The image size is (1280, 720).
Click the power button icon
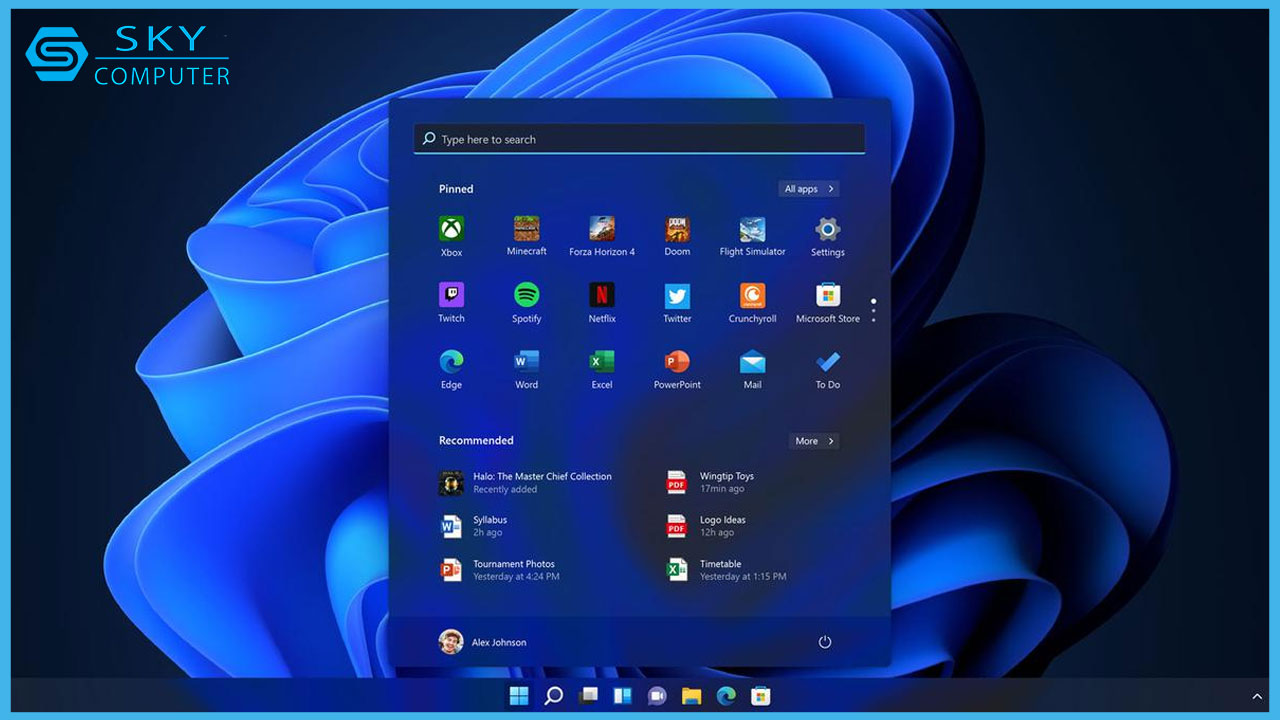click(x=825, y=642)
